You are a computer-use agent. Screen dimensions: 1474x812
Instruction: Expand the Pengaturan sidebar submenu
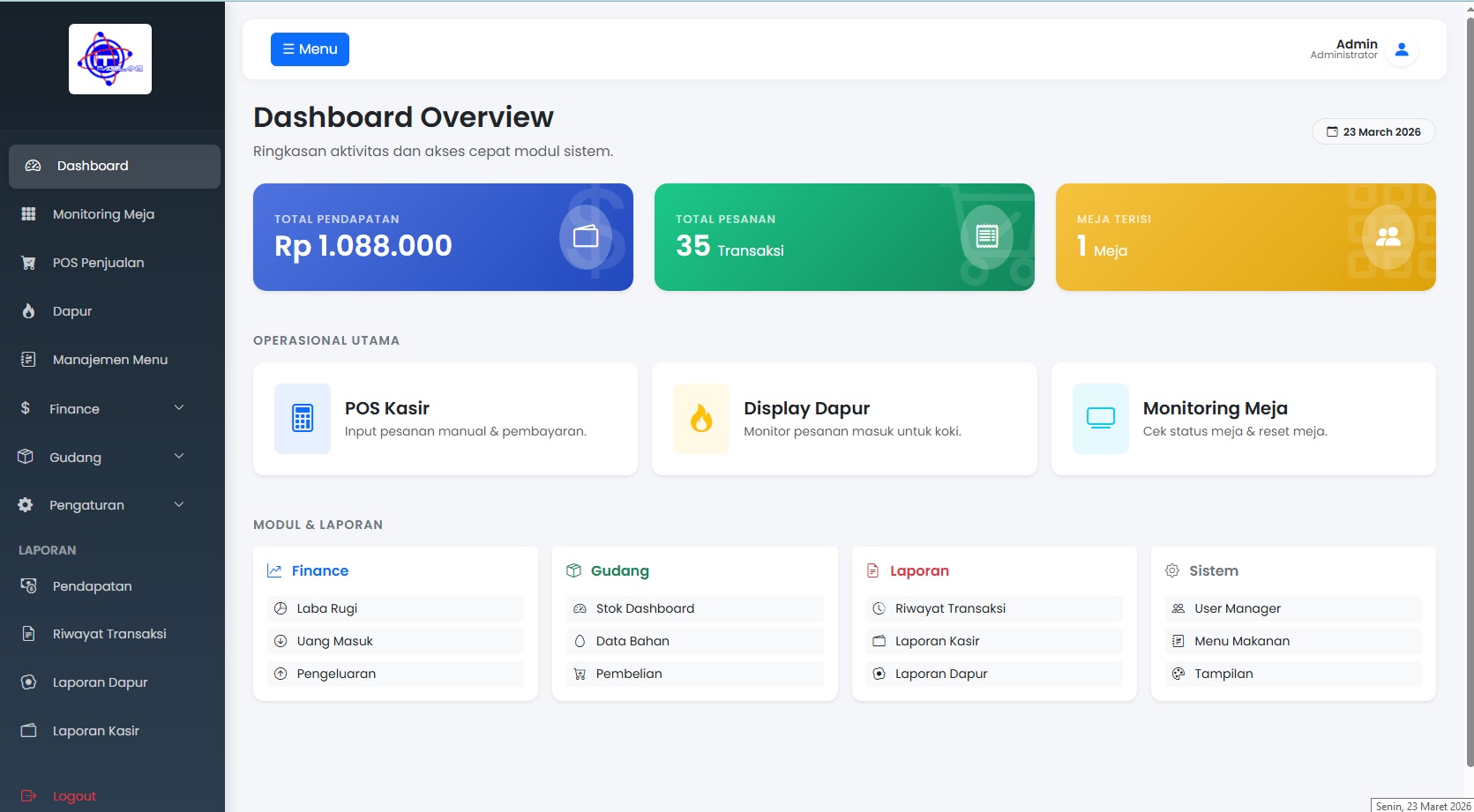point(115,505)
